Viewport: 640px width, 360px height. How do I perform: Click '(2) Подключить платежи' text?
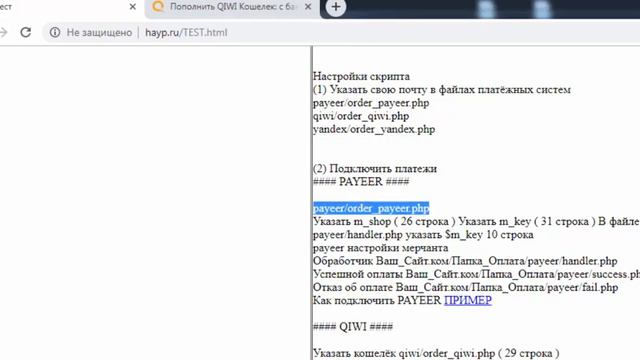click(x=375, y=169)
